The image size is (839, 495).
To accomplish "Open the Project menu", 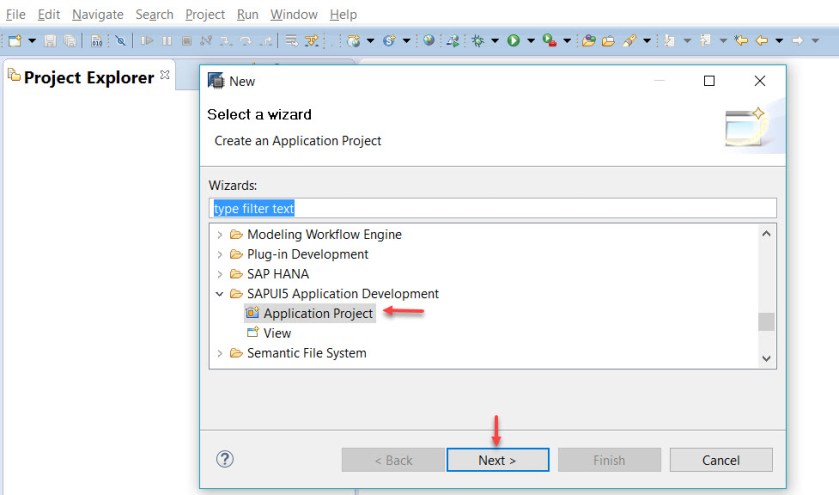I will pos(205,14).
